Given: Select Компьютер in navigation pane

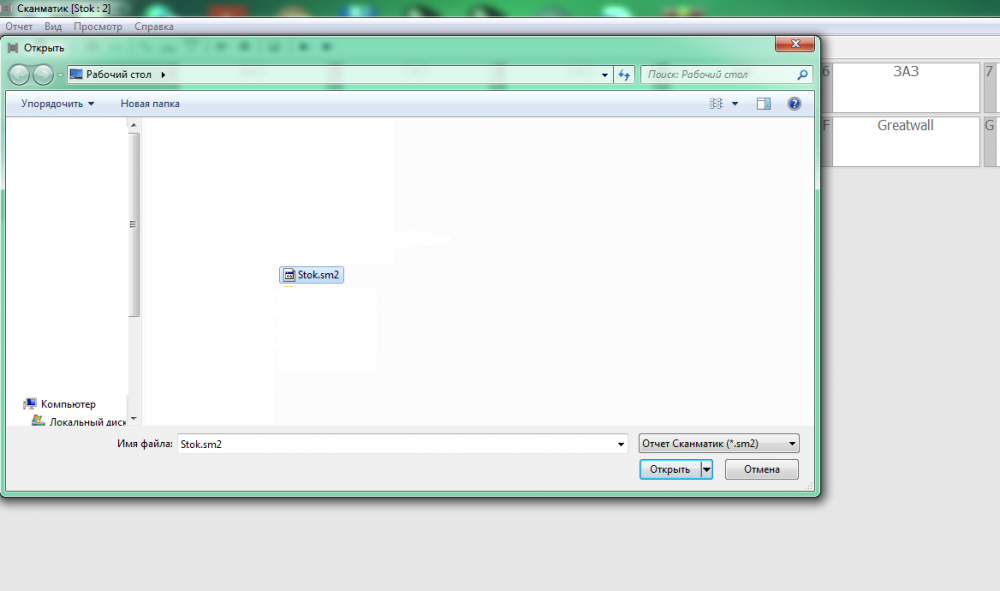Looking at the screenshot, I should click(x=67, y=404).
